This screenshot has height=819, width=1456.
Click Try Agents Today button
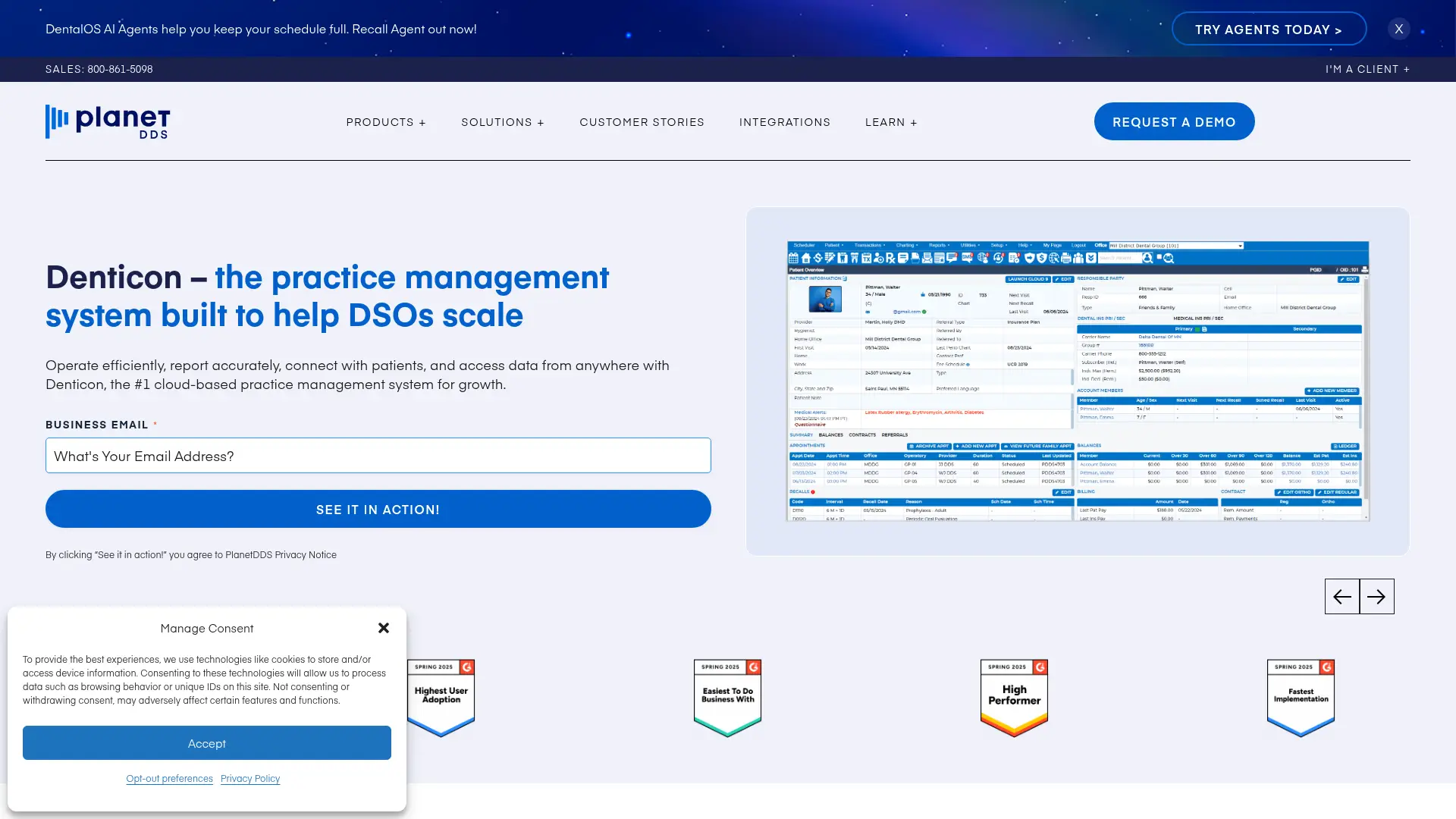coord(1269,29)
